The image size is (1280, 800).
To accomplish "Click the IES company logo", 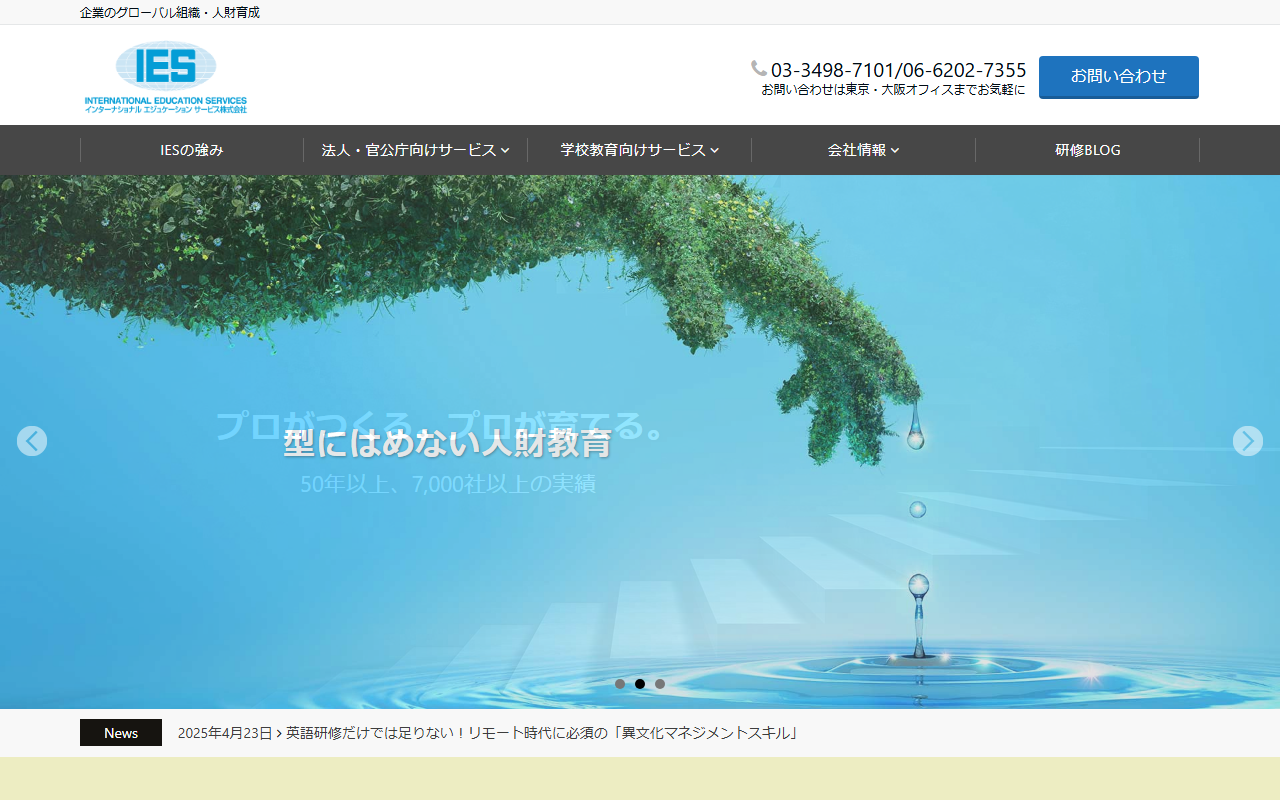I will pyautogui.click(x=166, y=76).
